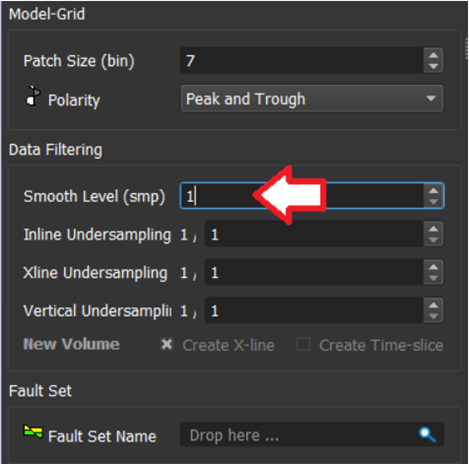Image resolution: width=469 pixels, height=464 pixels.
Task: Toggle the Create X-line checkbox
Action: [166, 344]
